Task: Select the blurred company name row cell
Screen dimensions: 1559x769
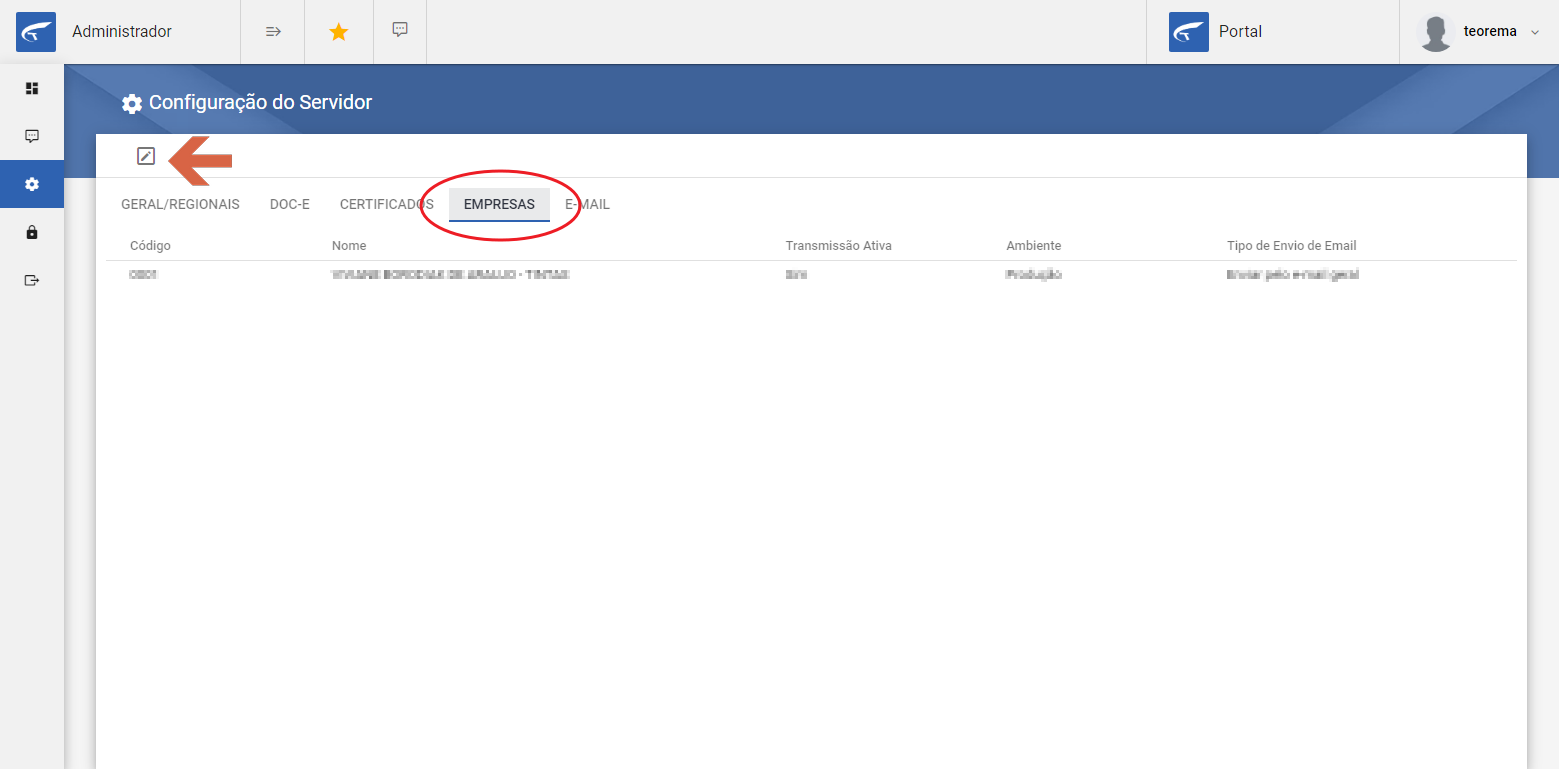Action: [x=450, y=274]
